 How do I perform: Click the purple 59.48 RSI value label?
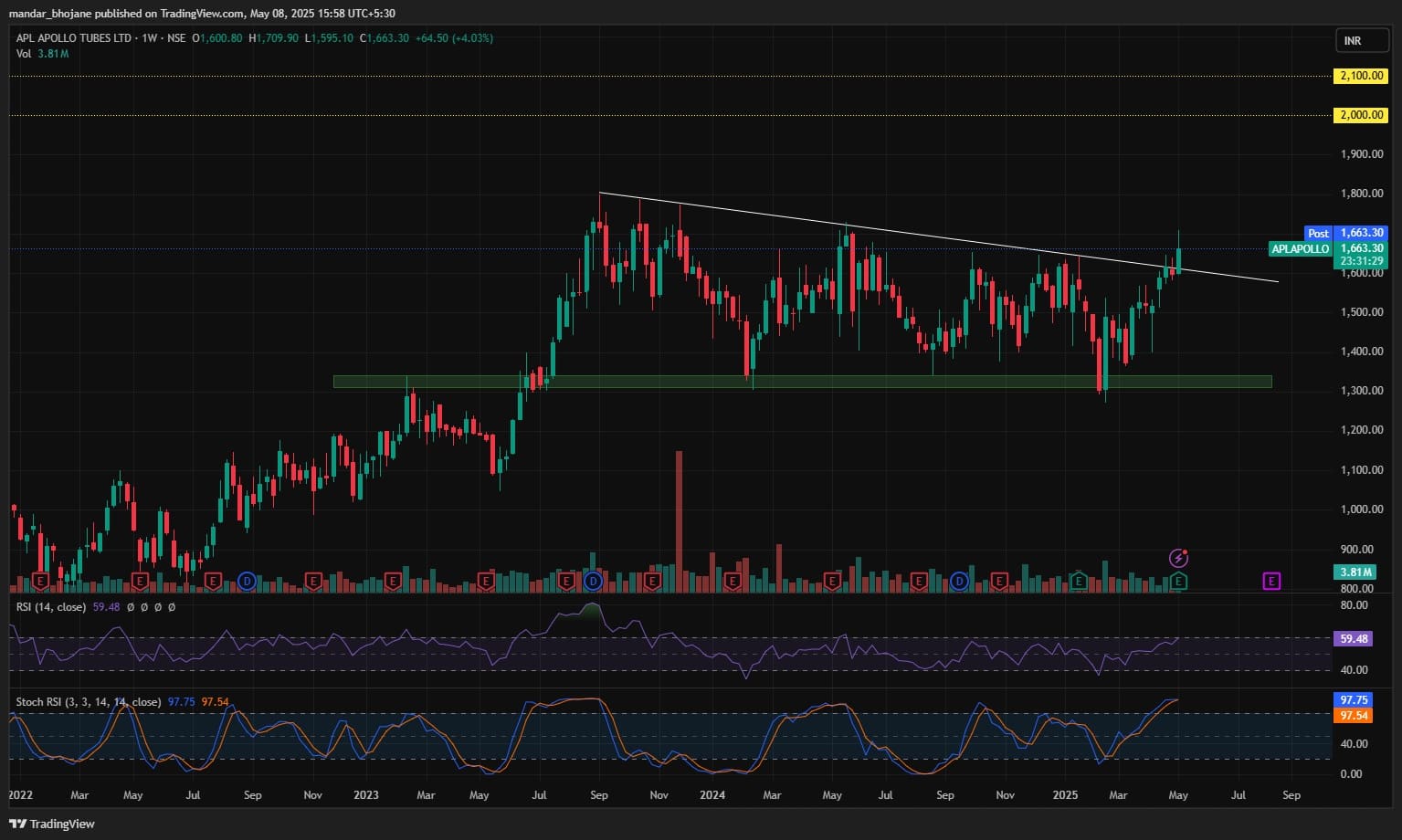point(1353,639)
